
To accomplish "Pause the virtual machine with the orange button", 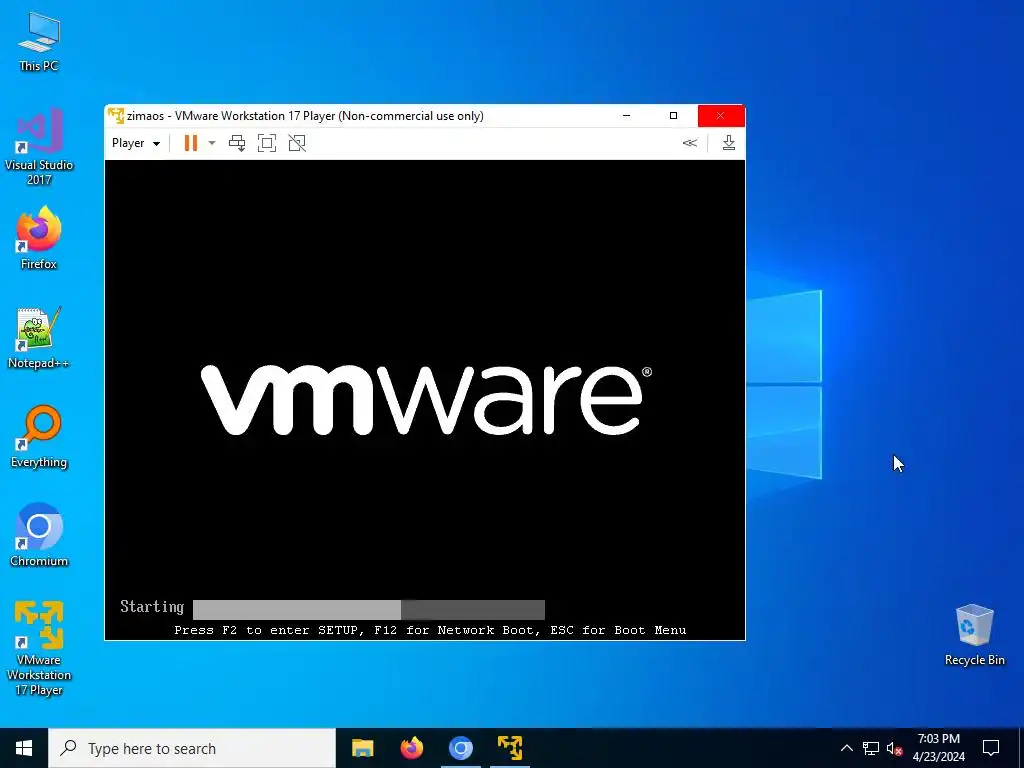I will tap(191, 143).
